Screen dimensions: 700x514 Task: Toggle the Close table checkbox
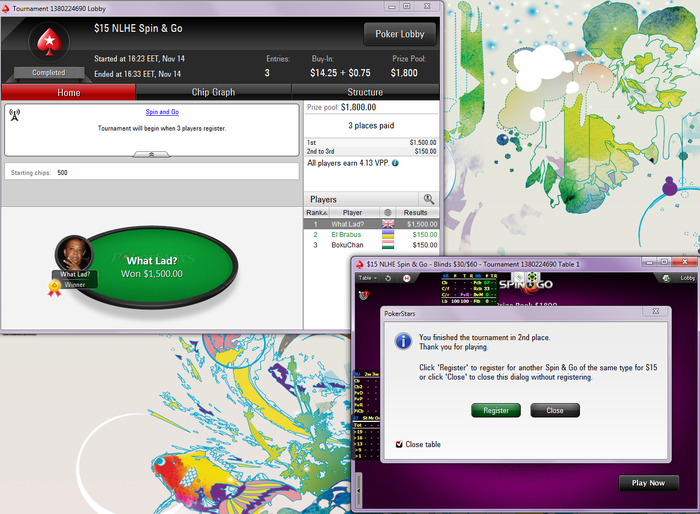coord(399,444)
